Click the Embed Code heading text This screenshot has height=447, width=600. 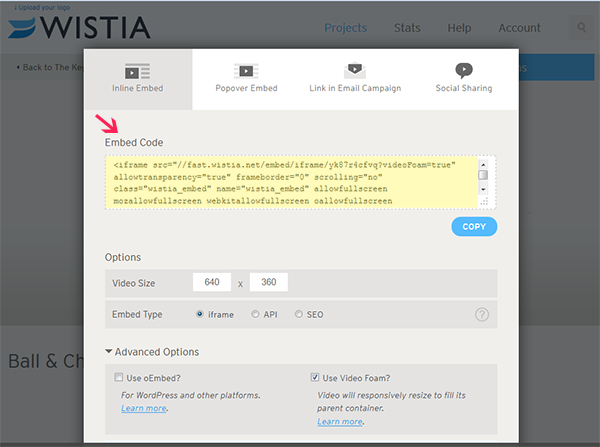134,142
